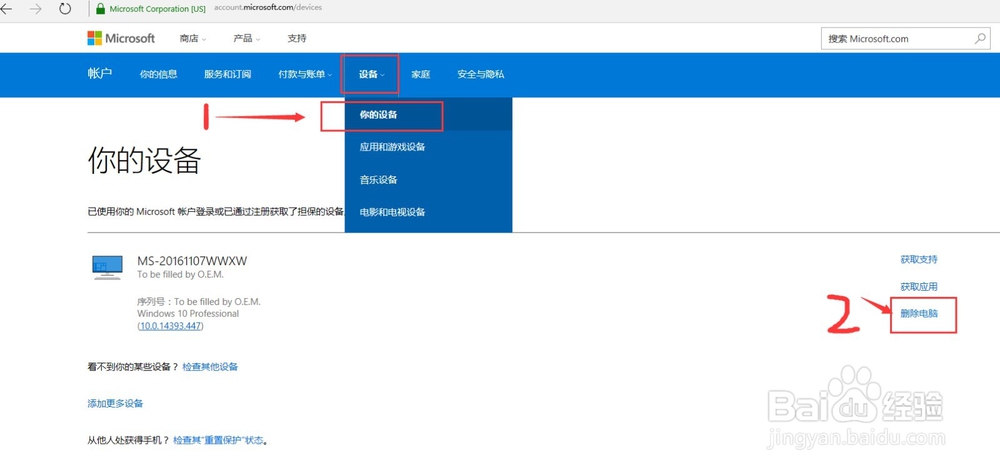Click the Microsoft logo
The image size is (1000, 472).
[121, 38]
